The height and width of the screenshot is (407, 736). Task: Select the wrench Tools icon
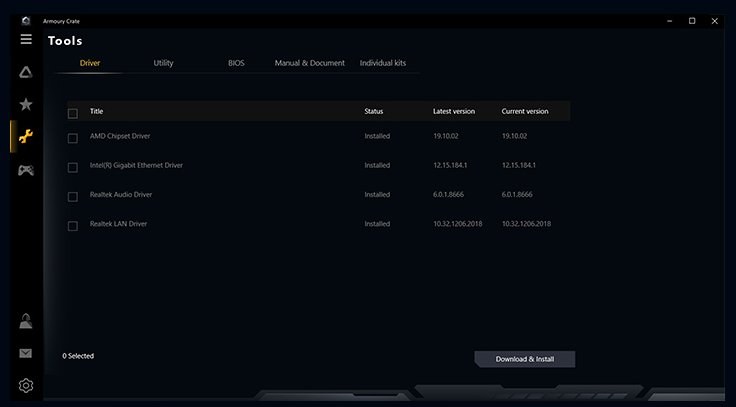[26, 137]
